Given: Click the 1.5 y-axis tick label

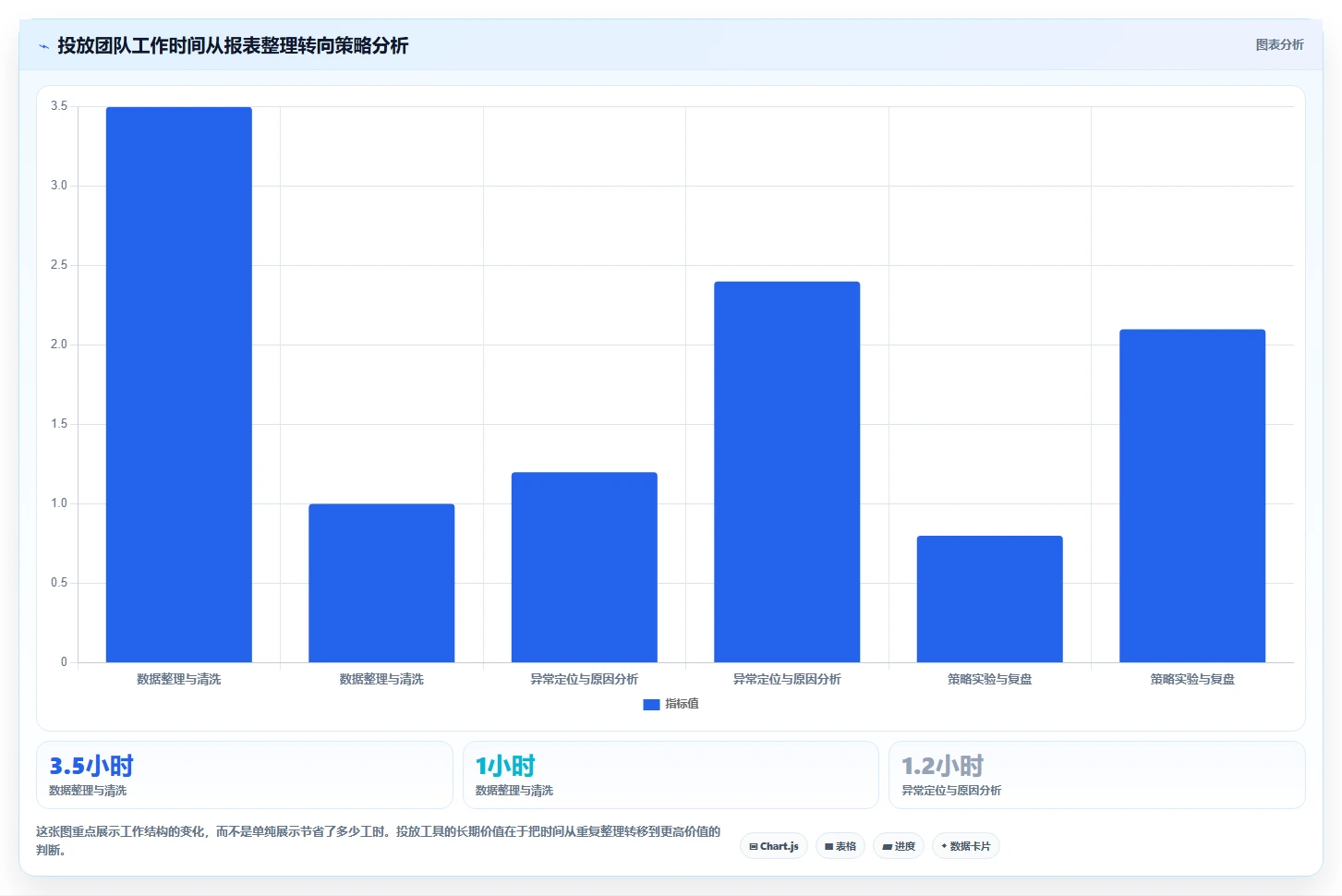Looking at the screenshot, I should (59, 424).
